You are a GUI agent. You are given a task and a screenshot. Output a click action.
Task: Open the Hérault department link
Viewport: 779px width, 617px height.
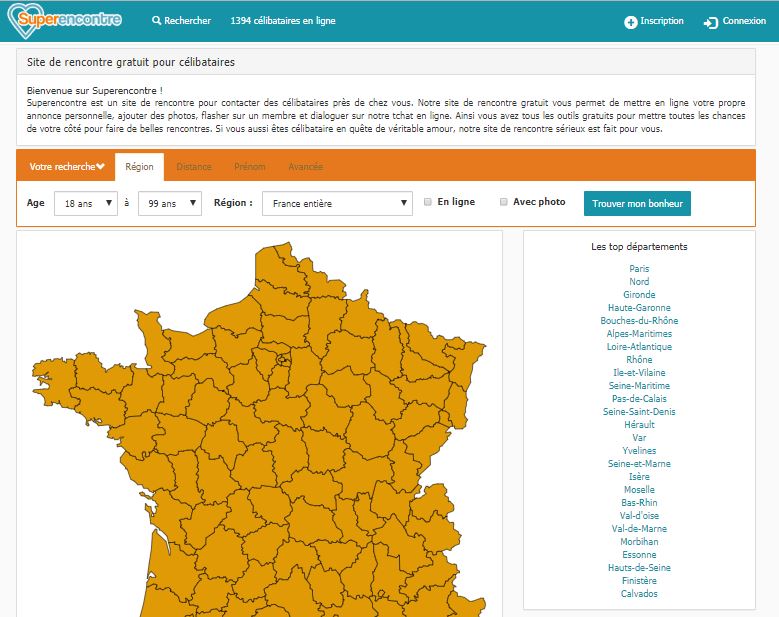[639, 424]
